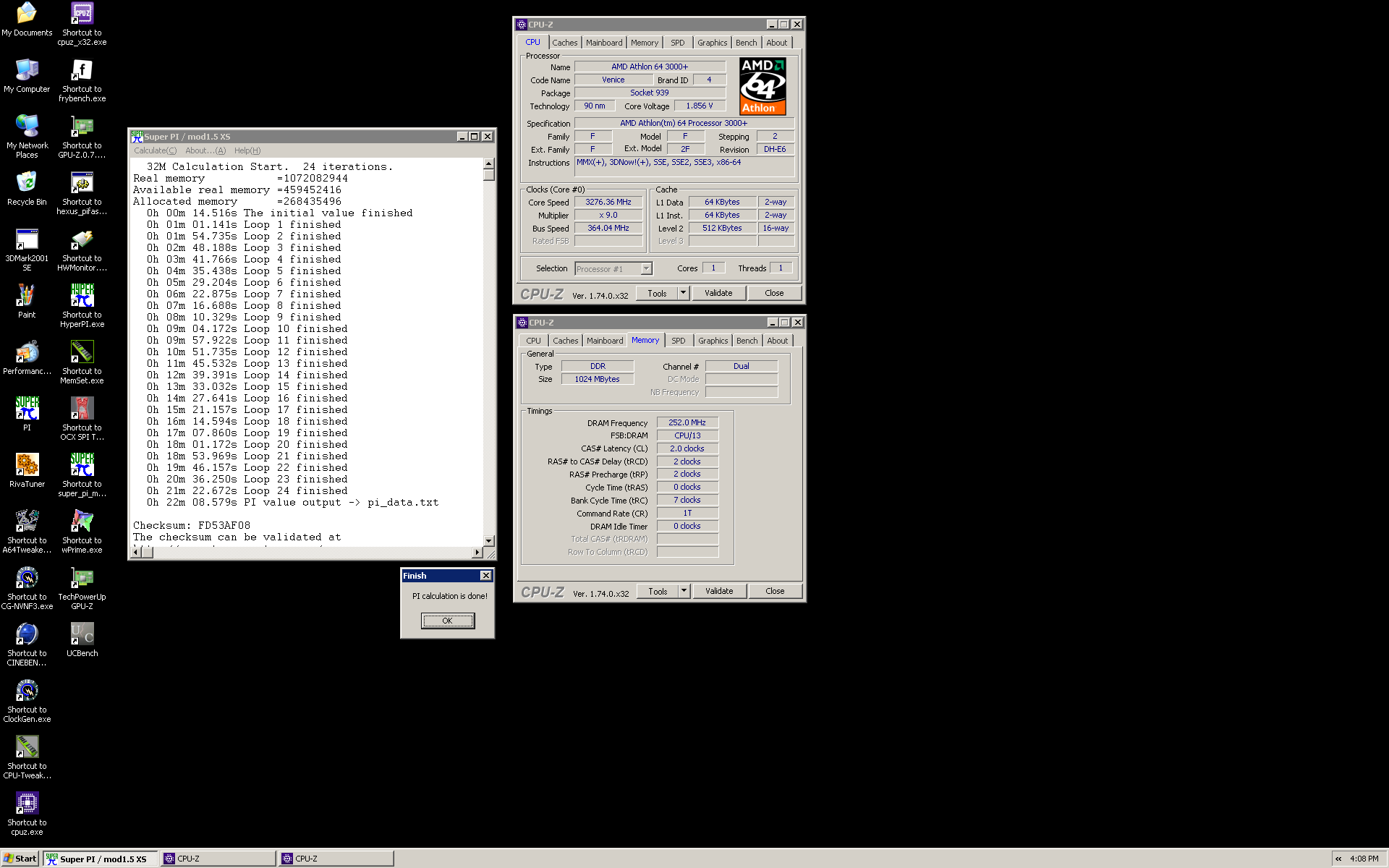Launch the A64Tweaker shortcut icon
Image resolution: width=1389 pixels, height=868 pixels.
click(27, 532)
